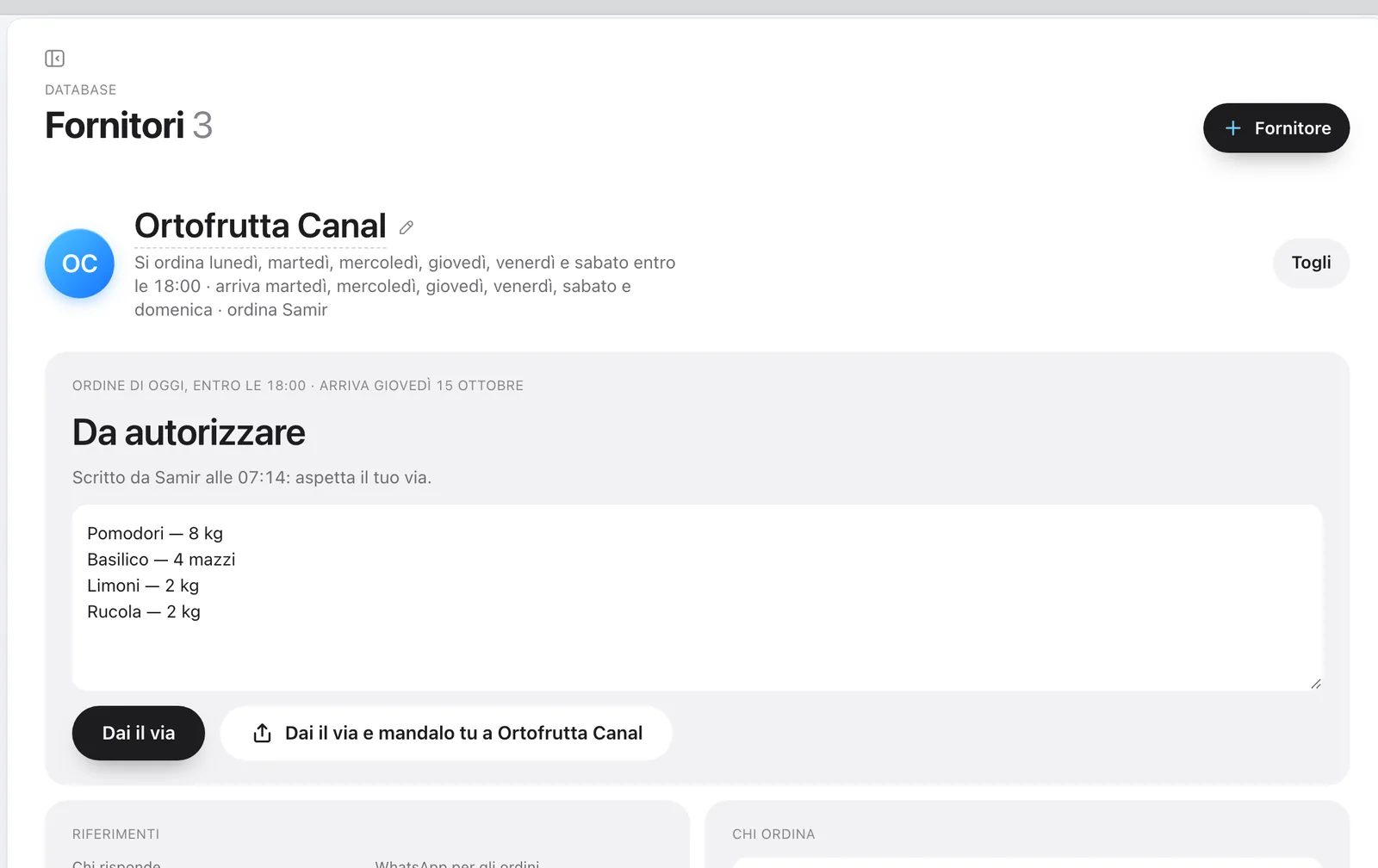Screen dimensions: 1378x868
Task: Click the 'Limoni — 2 kg' line
Action: (143, 586)
